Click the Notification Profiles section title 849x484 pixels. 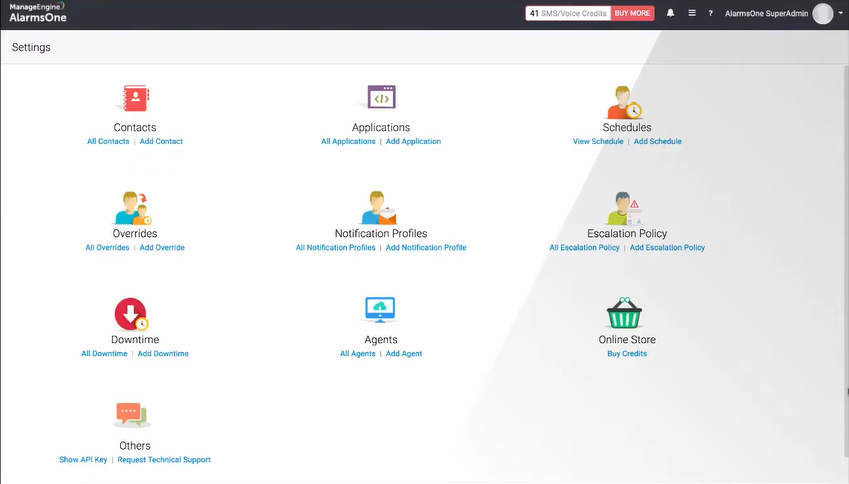tap(381, 233)
